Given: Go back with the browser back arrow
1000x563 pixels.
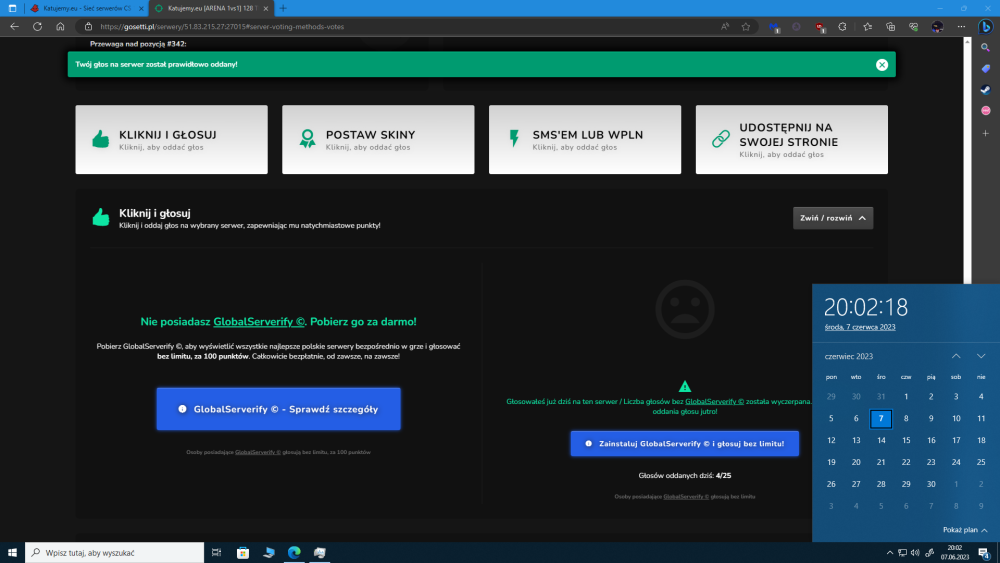Looking at the screenshot, I should [x=14, y=27].
